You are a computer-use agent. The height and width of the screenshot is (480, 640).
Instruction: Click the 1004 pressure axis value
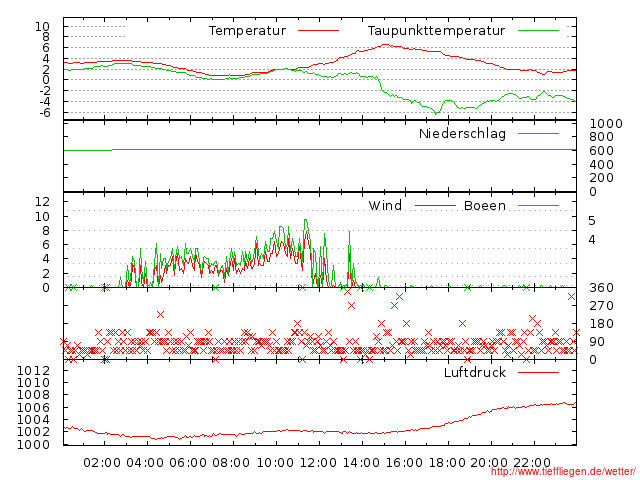point(33,420)
